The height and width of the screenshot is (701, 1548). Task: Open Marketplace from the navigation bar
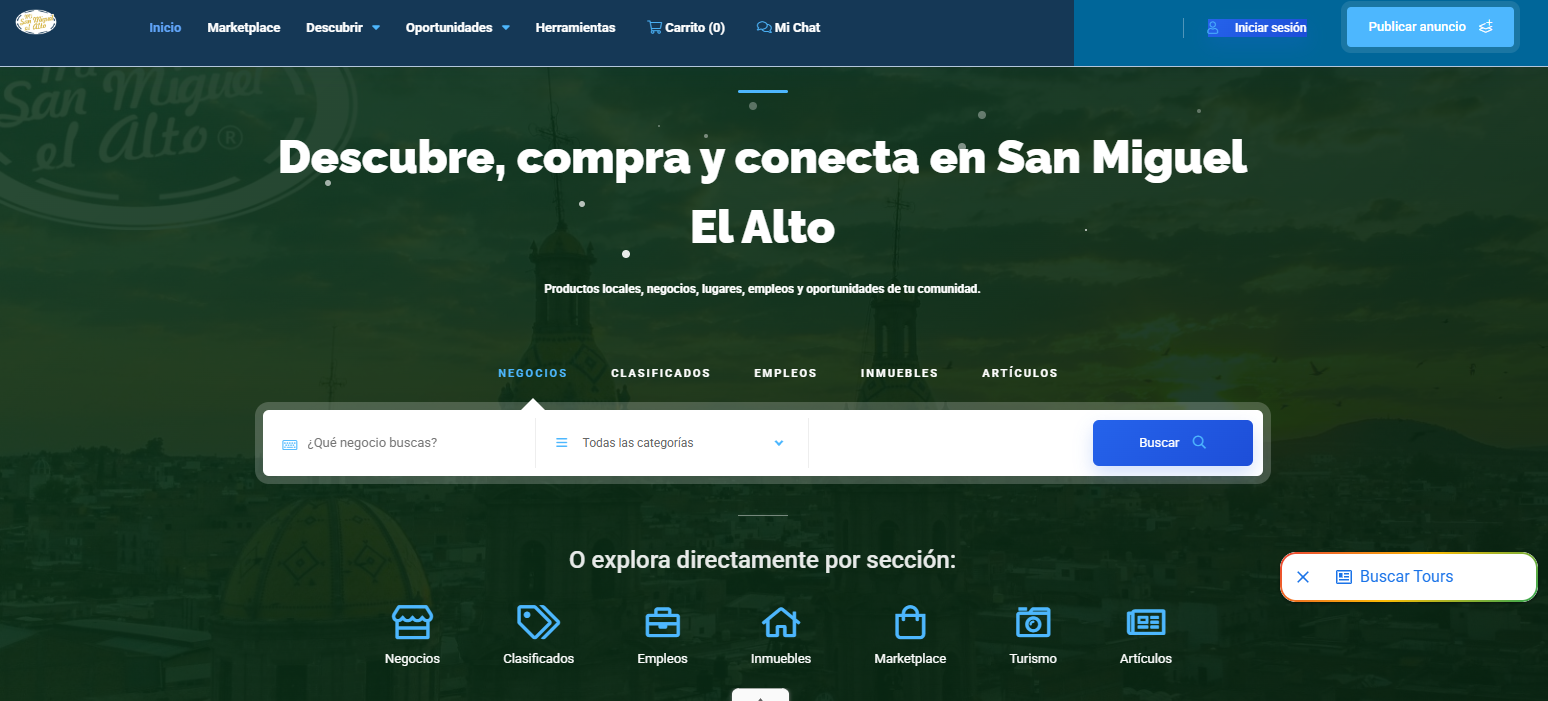click(x=244, y=28)
